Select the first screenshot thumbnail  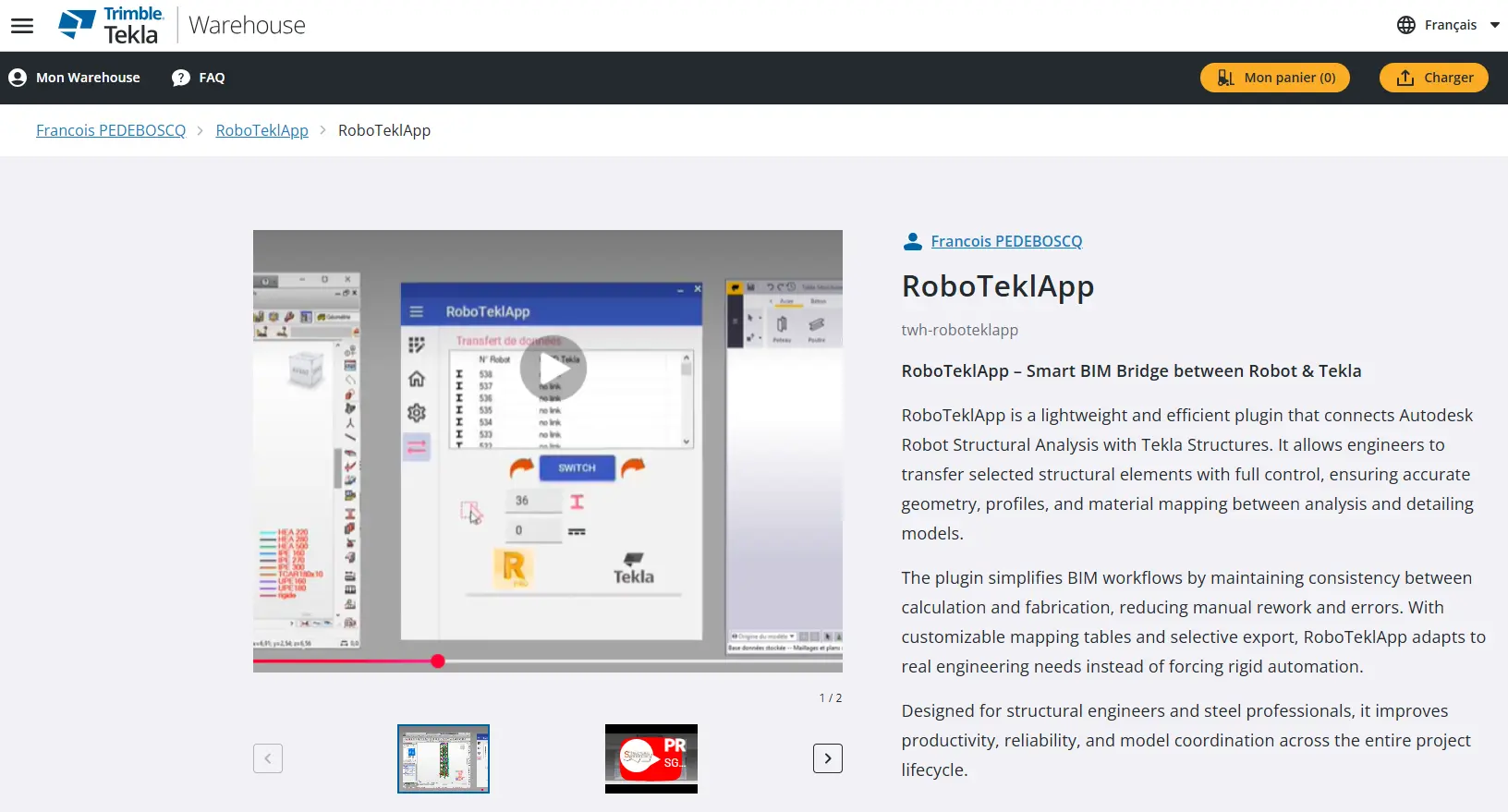[x=444, y=758]
